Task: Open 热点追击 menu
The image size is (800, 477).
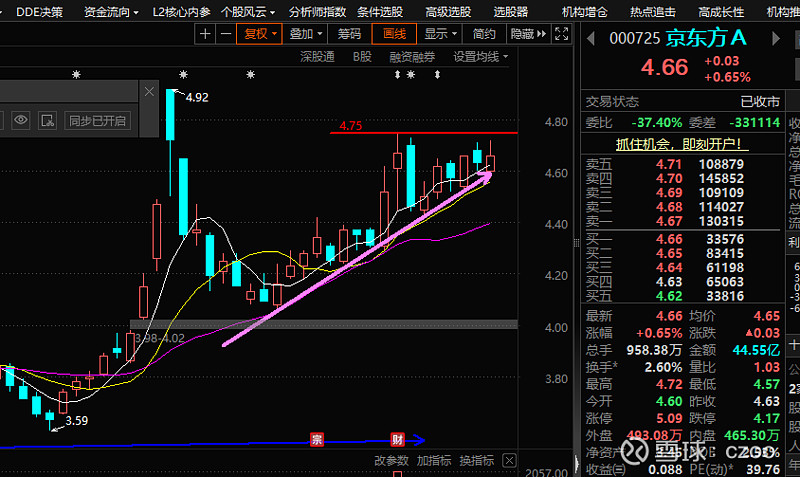Action: (653, 12)
